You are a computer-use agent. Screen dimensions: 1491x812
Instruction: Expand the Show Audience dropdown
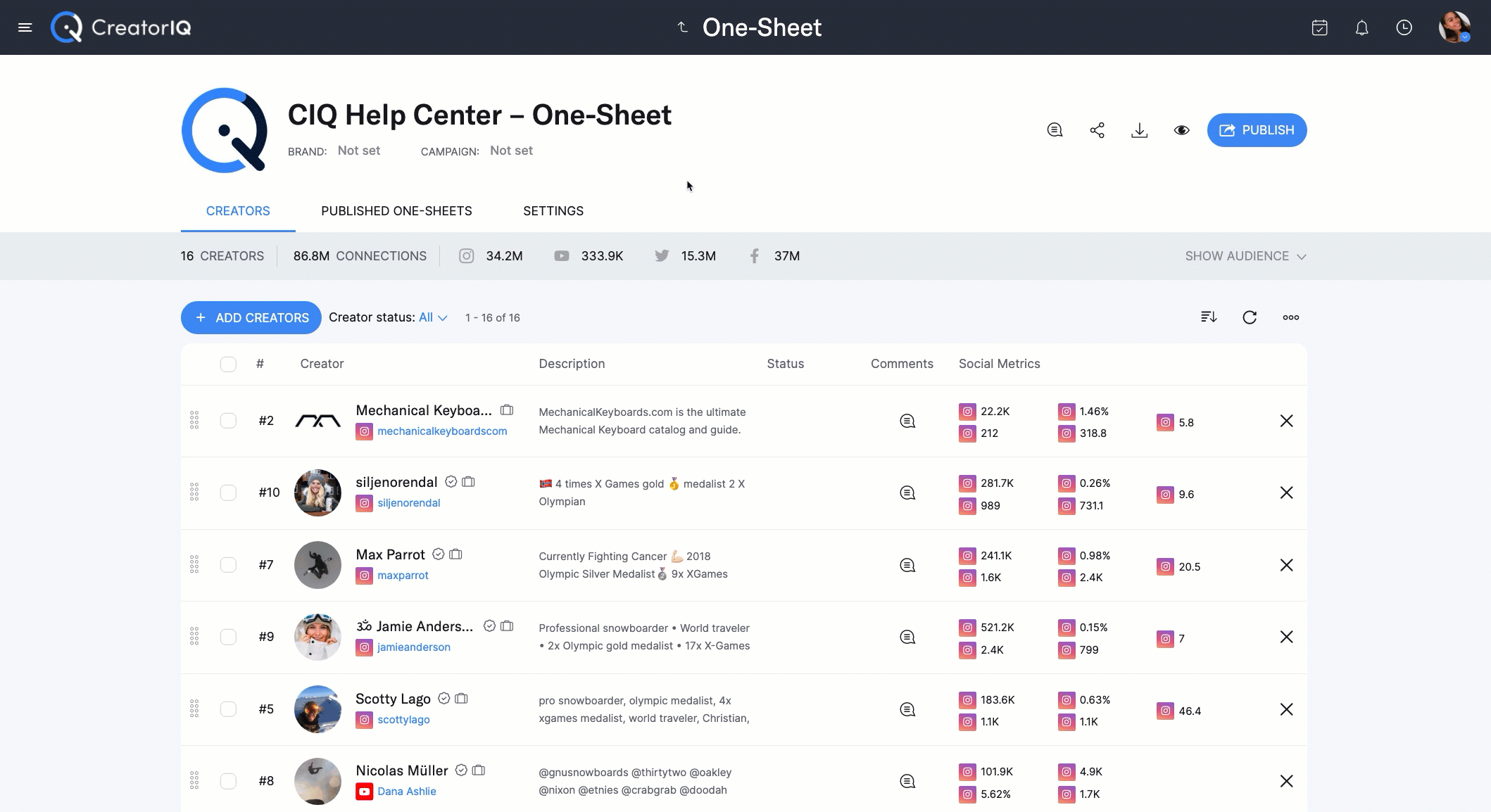tap(1245, 256)
